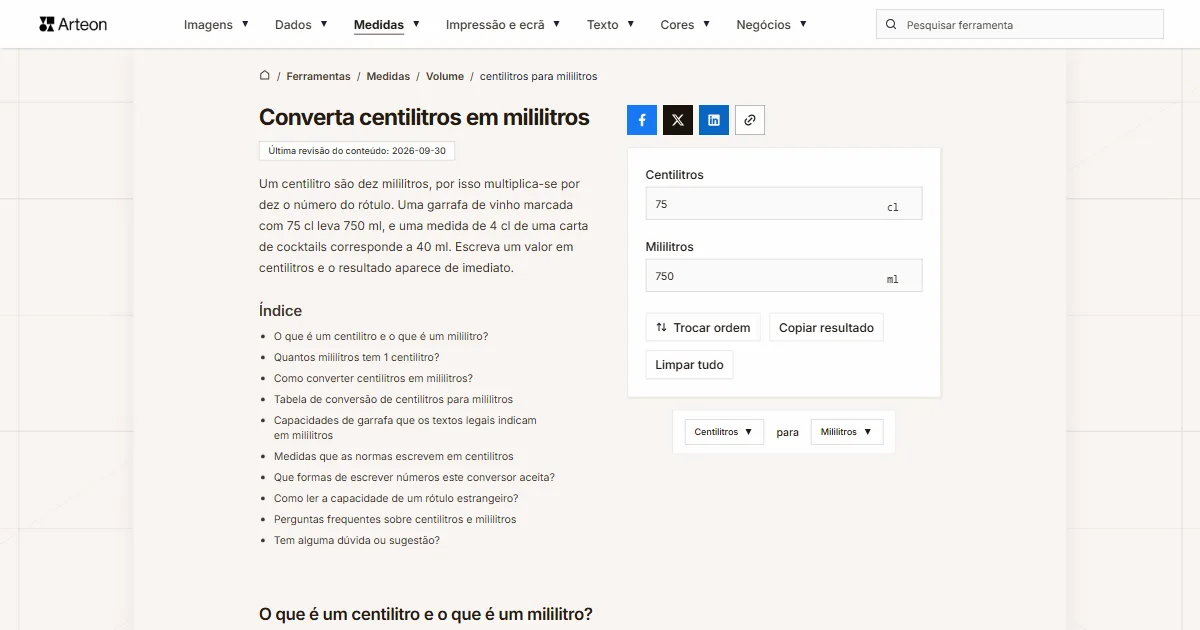The height and width of the screenshot is (630, 1200).
Task: Click 'centilitros para mililitros' breadcrumb text
Action: coord(538,76)
